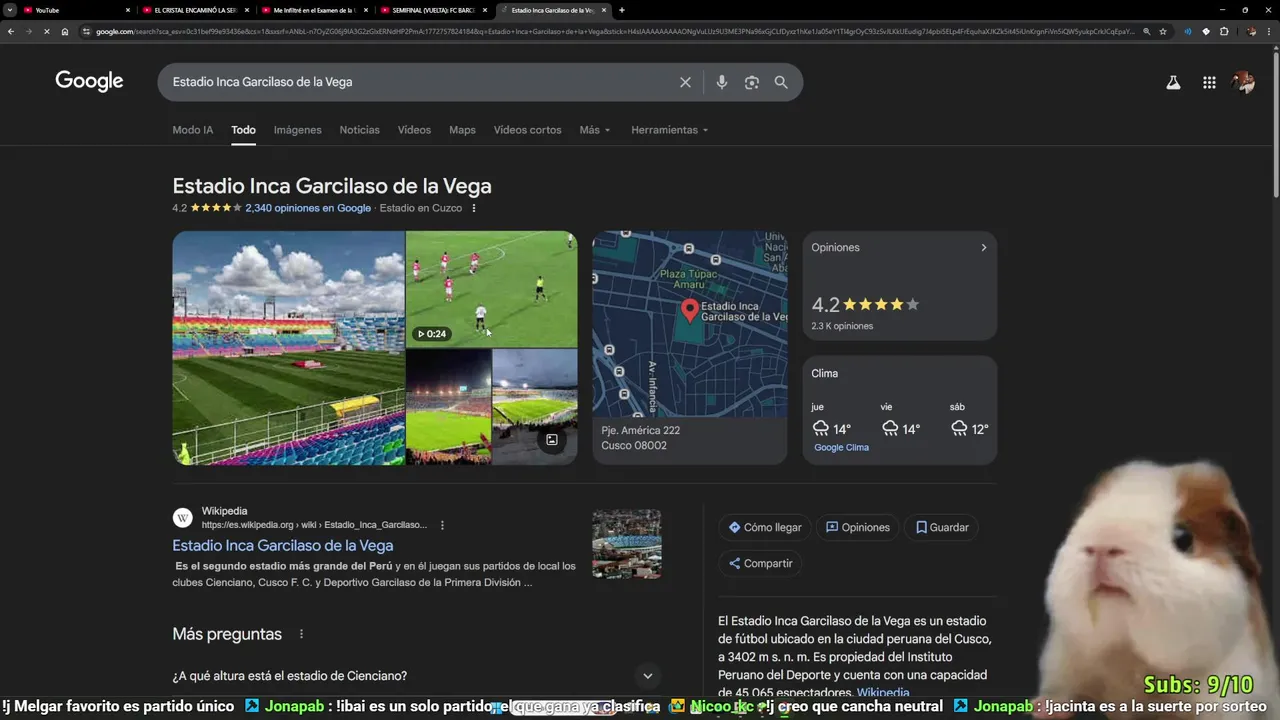Open tab search dropdown arrow
Image resolution: width=1280 pixels, height=720 pixels.
tap(10, 10)
